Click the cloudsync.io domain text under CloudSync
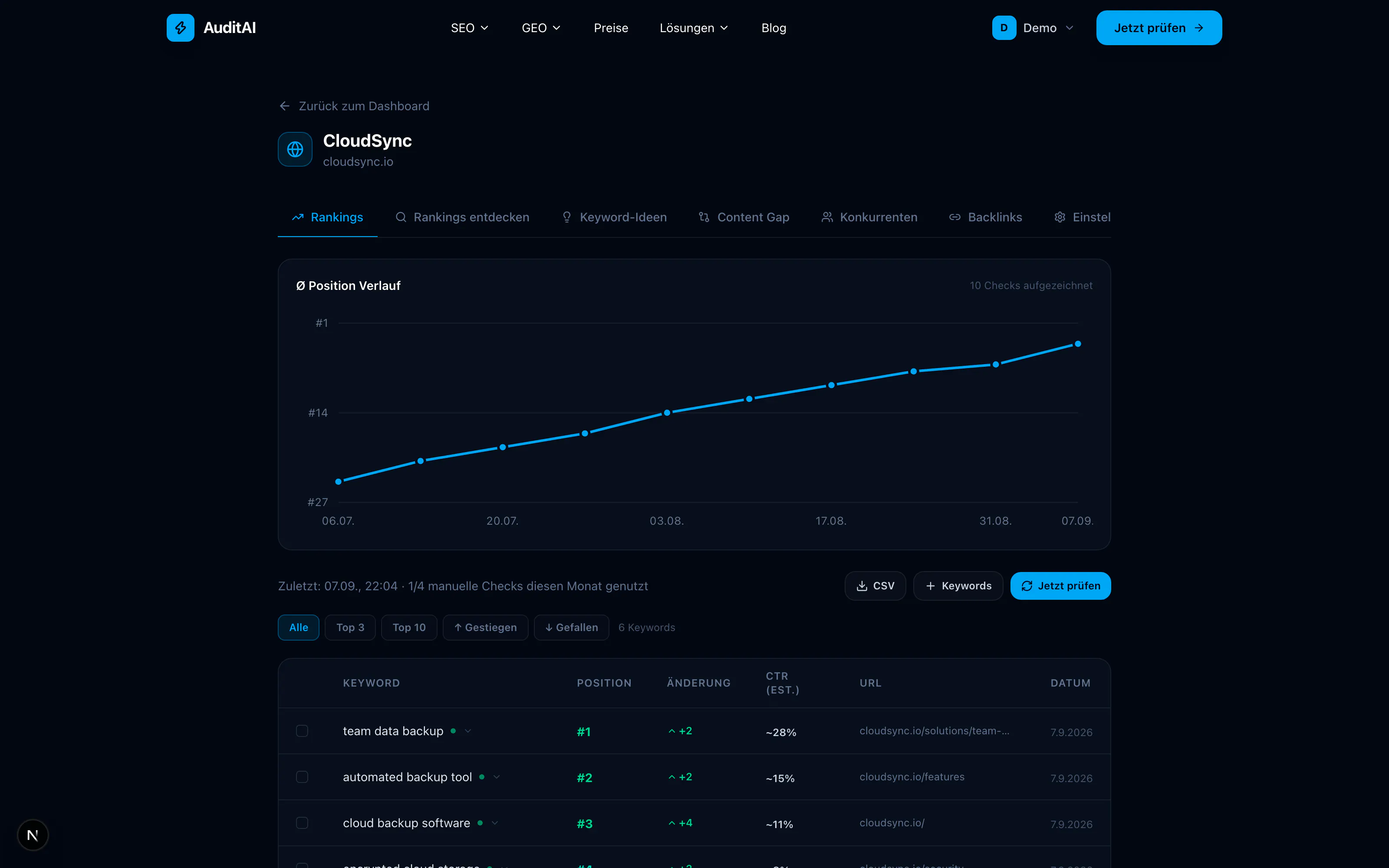Screen dimensions: 1389x868 pos(358,162)
